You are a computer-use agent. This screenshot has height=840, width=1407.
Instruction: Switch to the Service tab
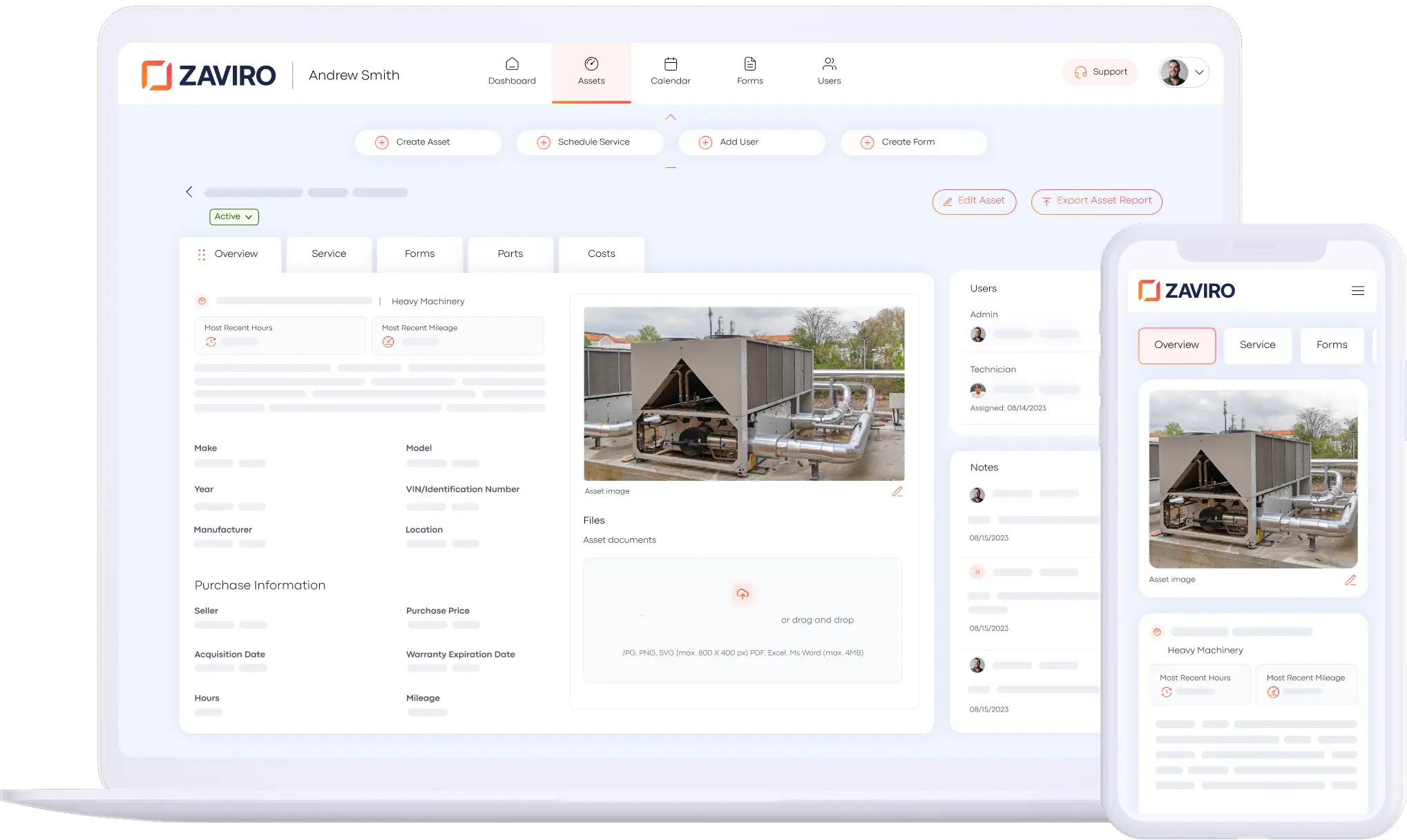(x=329, y=254)
